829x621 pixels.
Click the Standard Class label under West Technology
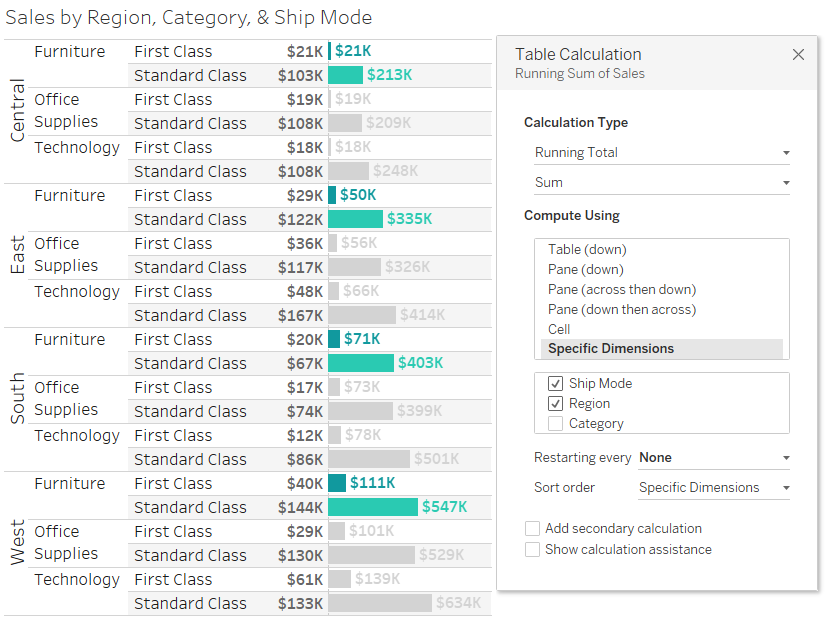point(190,603)
